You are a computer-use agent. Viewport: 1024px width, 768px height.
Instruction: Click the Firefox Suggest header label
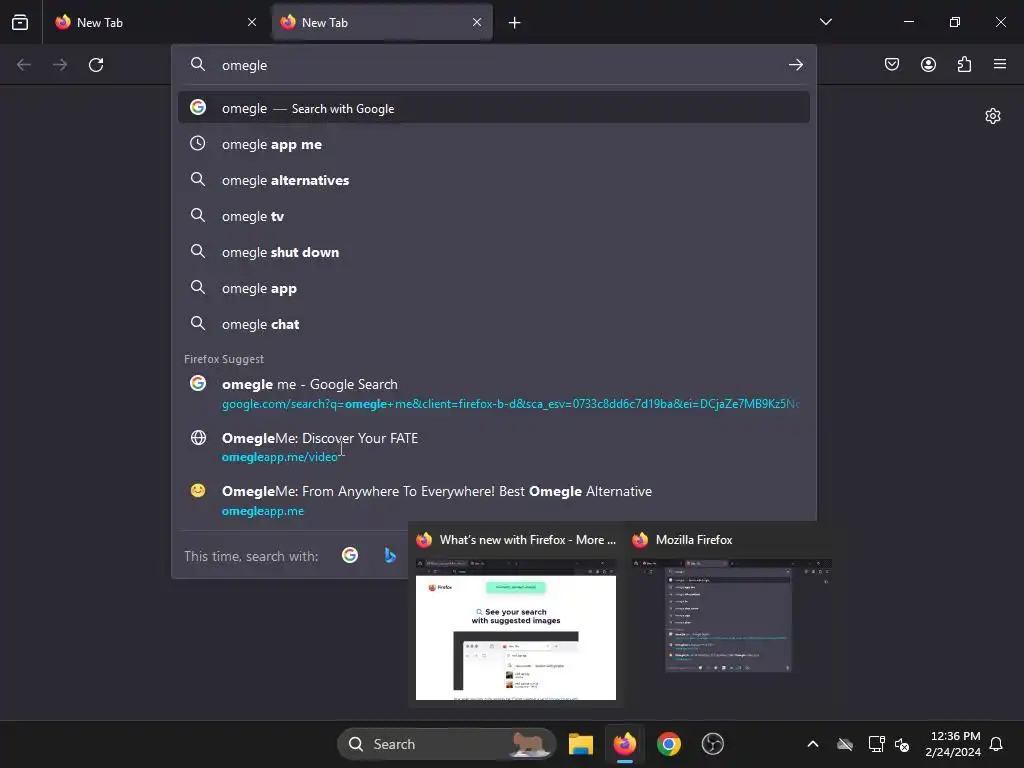pyautogui.click(x=224, y=359)
